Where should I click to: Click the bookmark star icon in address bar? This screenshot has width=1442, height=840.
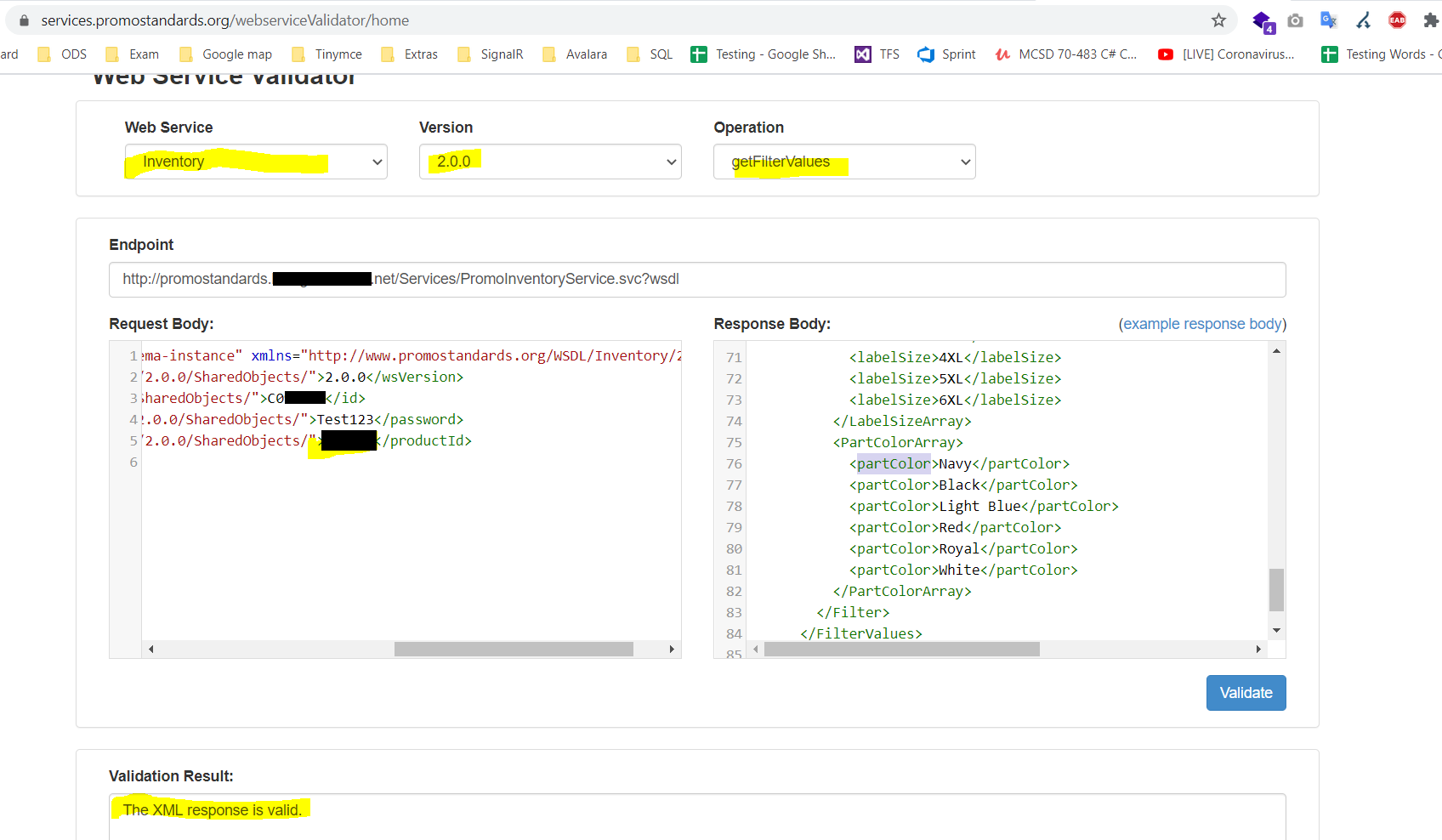[x=1218, y=20]
